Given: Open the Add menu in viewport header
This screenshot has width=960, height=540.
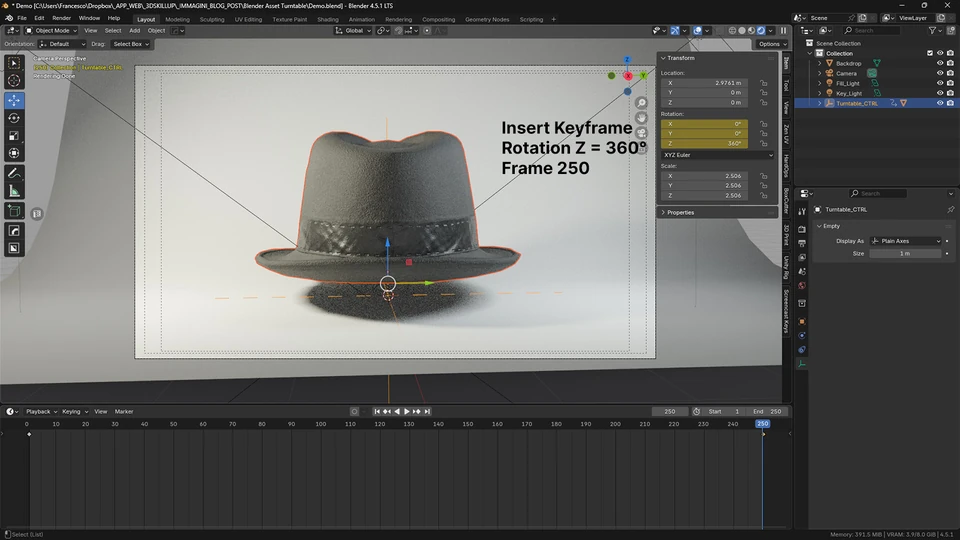Looking at the screenshot, I should (134, 31).
